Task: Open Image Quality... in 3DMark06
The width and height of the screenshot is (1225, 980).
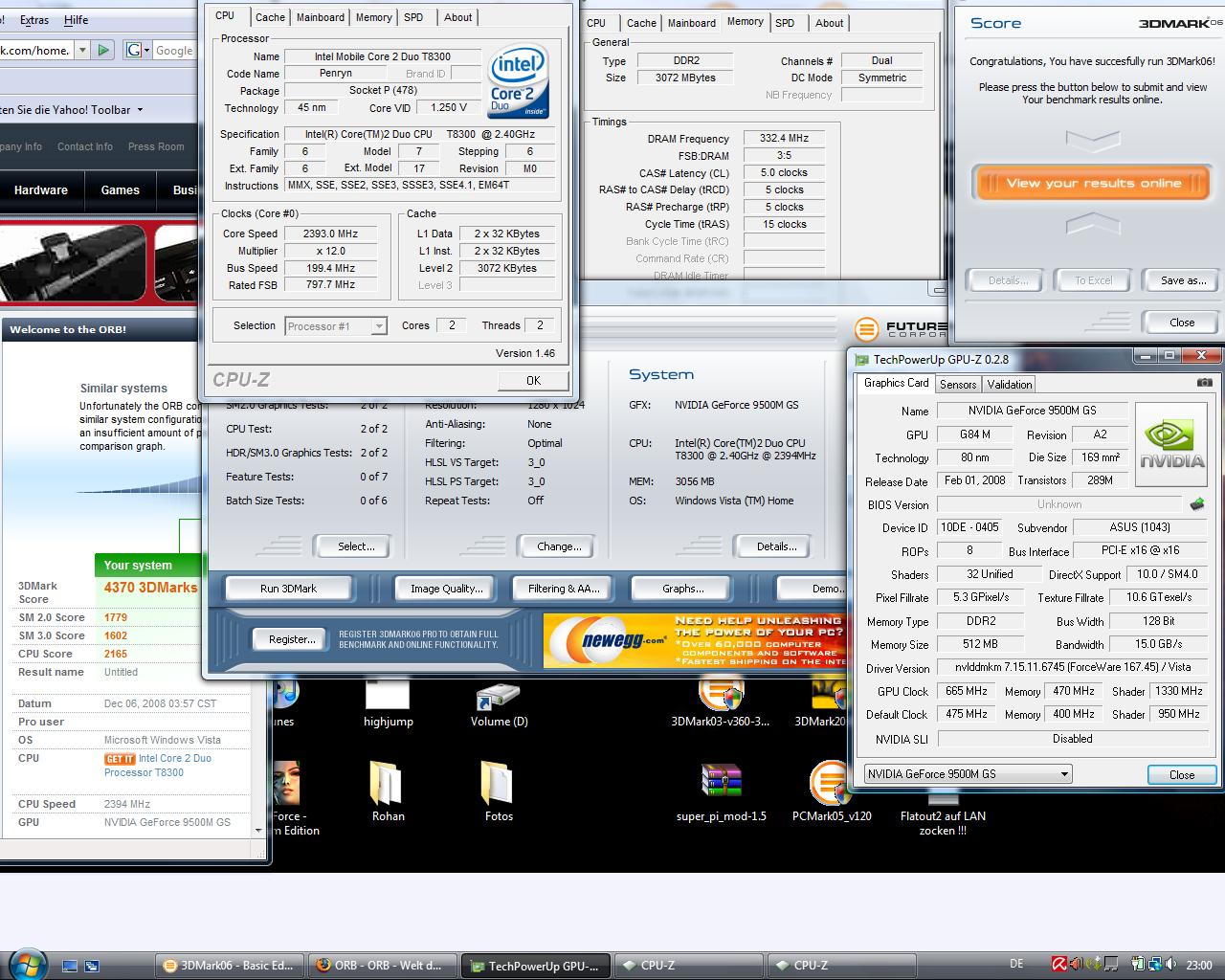Action: click(x=446, y=589)
